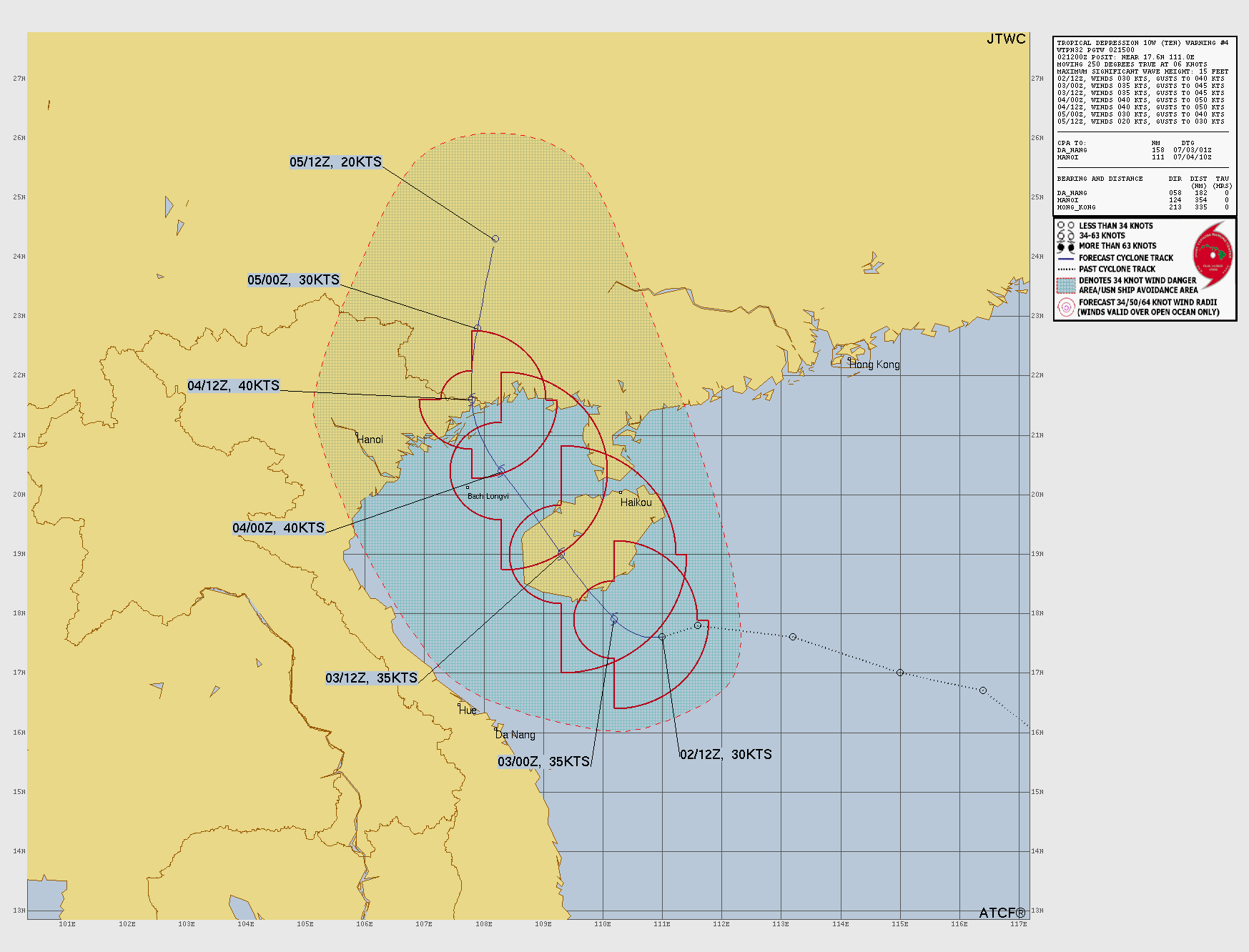Click the DA_NANG bearing row with 058 direction
This screenshot has height=952, width=1249.
(x=1142, y=193)
